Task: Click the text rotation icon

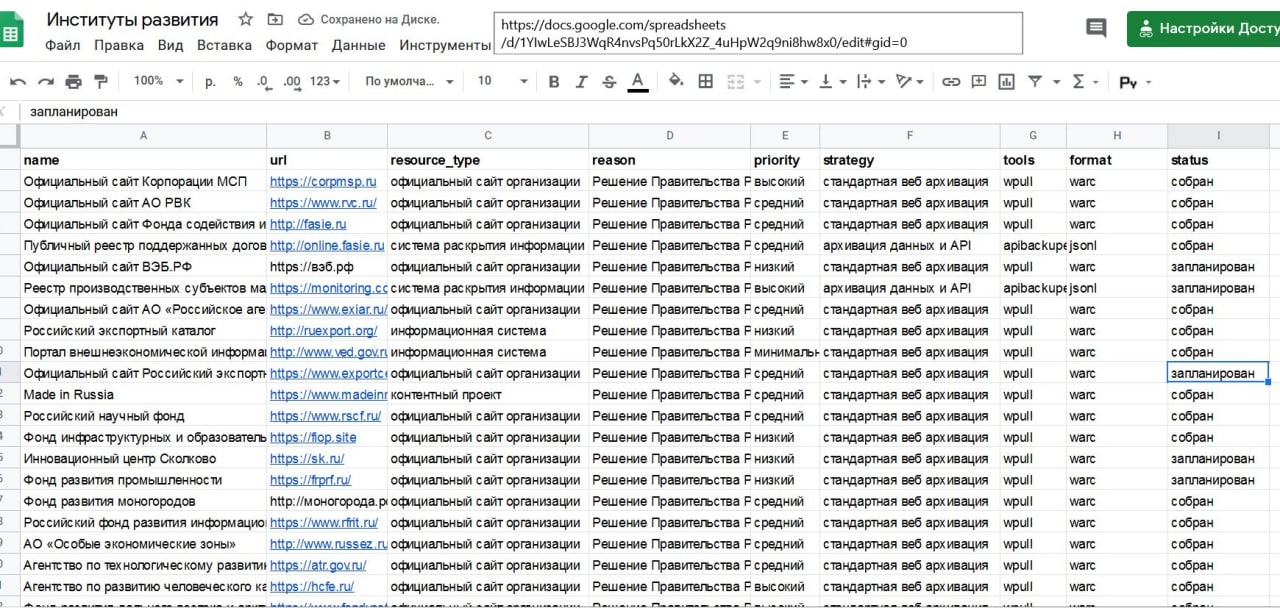Action: [x=904, y=81]
